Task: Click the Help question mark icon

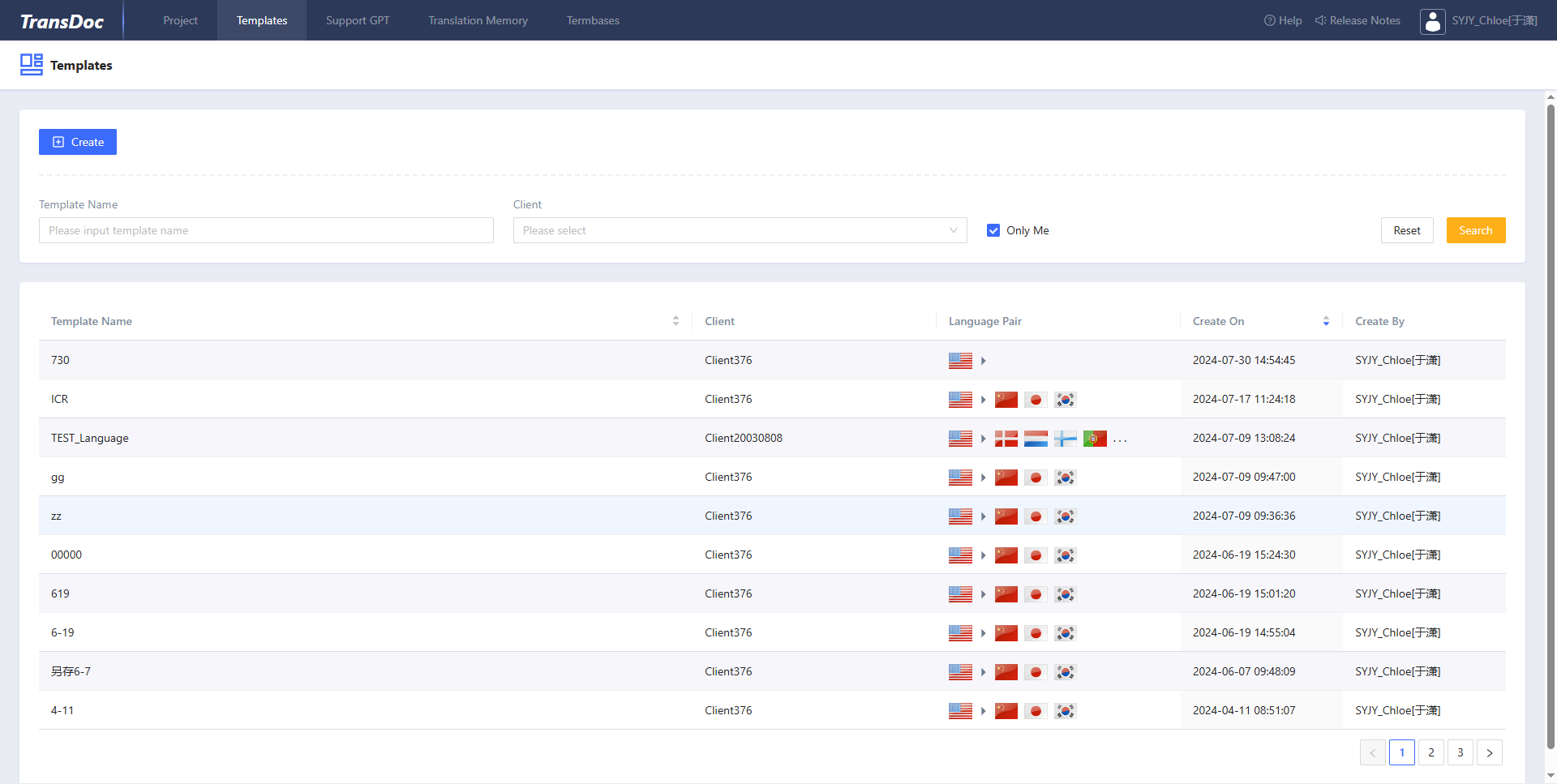Action: (x=1270, y=20)
